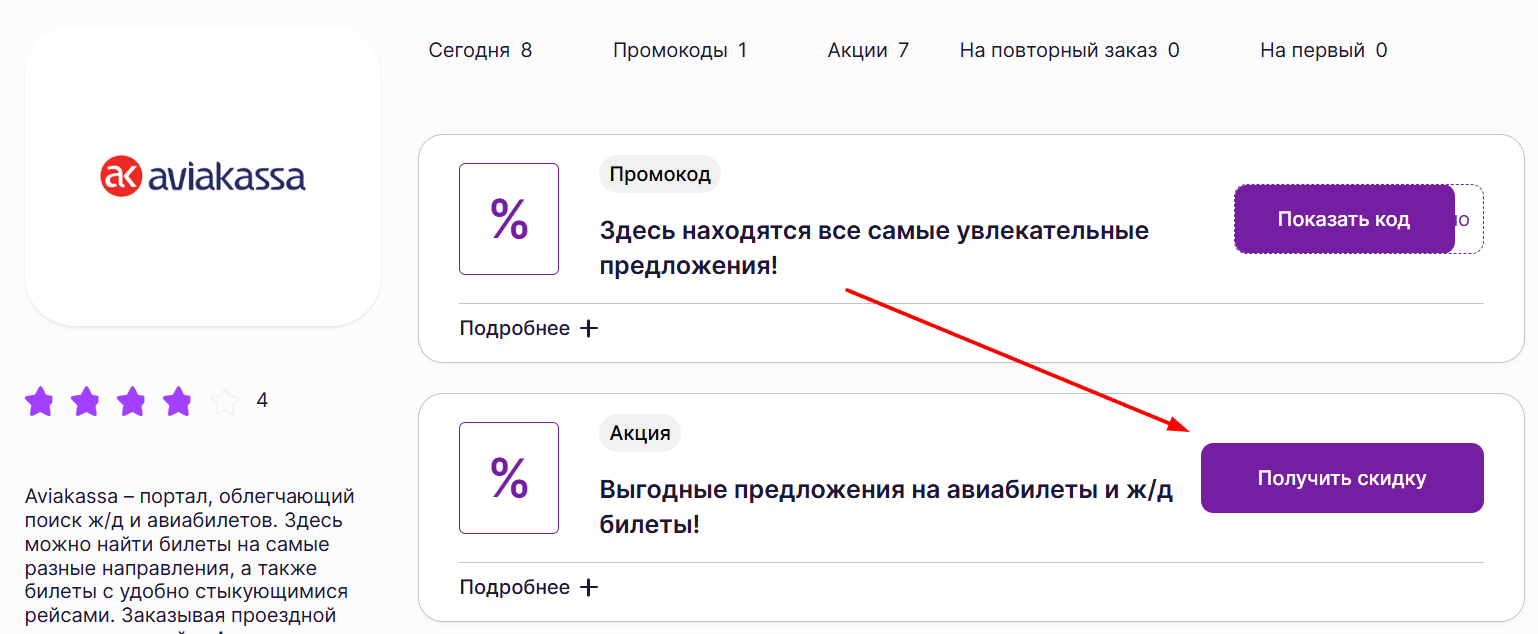The image size is (1538, 634).
Task: Click the percent icon on the Промокод offer card
Action: tap(509, 218)
